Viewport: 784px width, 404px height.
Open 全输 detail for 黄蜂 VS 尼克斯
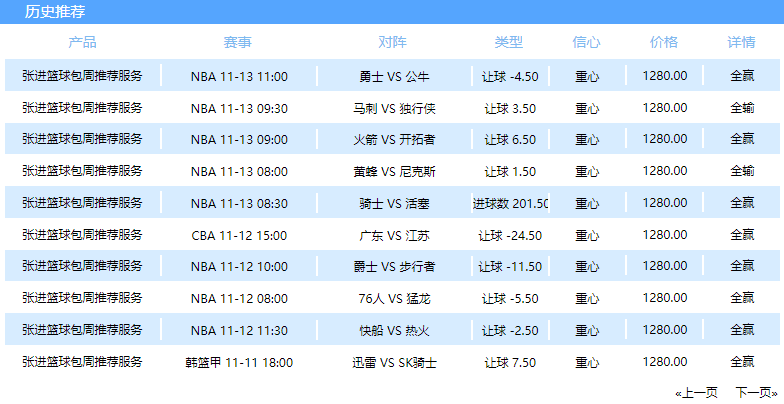point(742,171)
